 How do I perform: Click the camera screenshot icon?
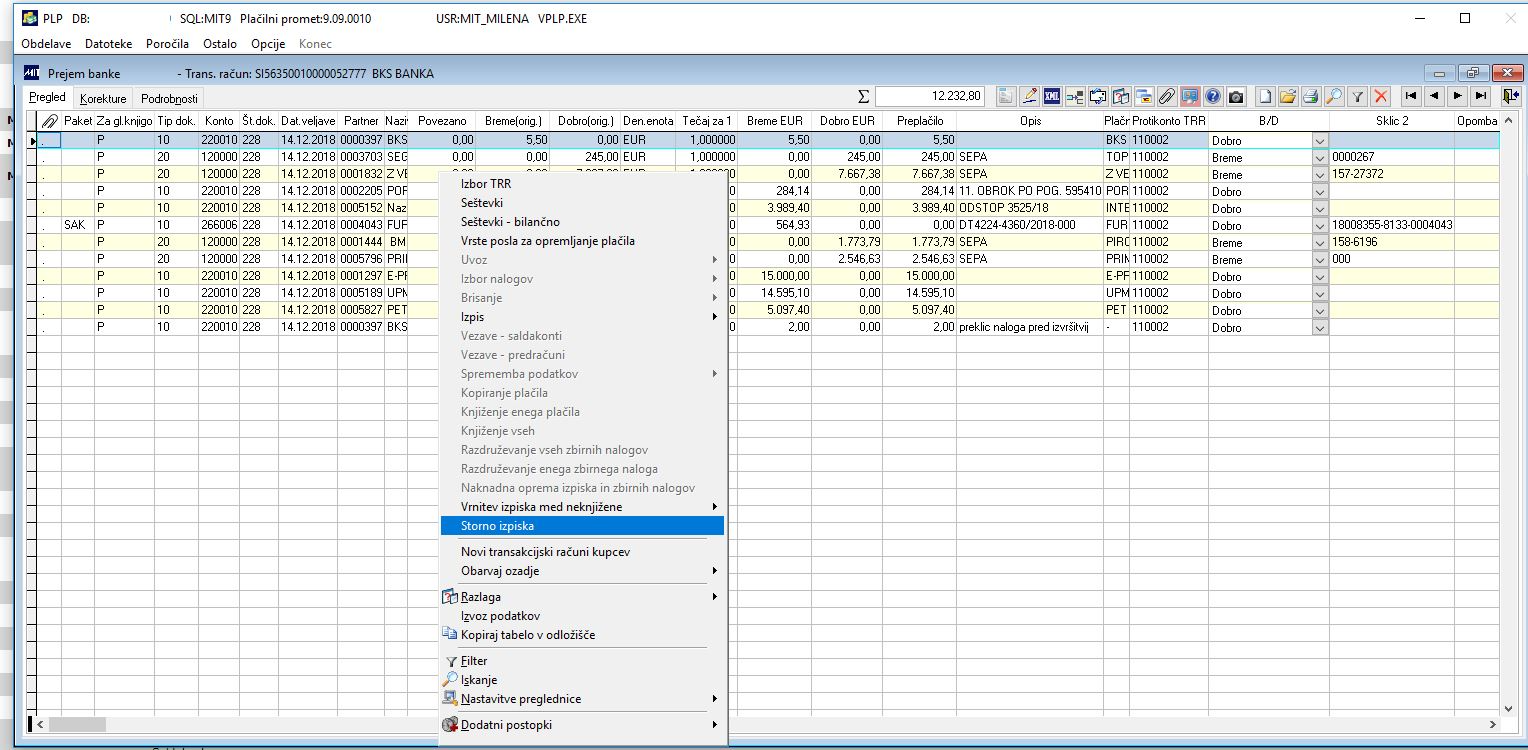1236,96
